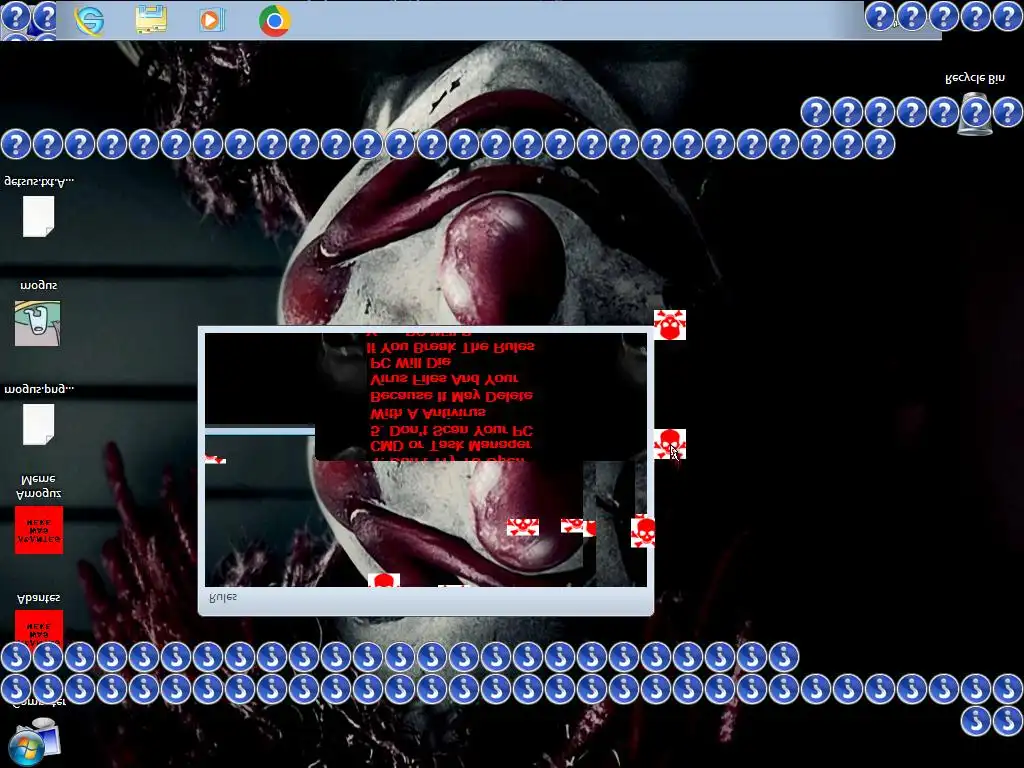
Task: Select the Recycle Bin desktop icon
Action: [x=975, y=112]
